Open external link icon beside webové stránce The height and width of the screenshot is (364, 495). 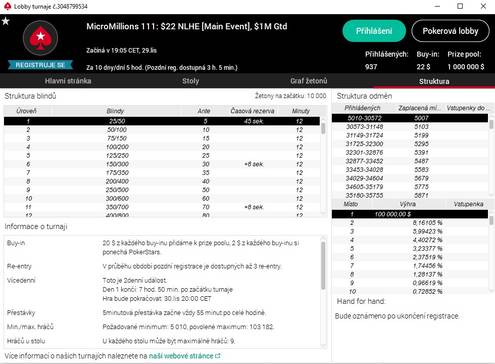tap(218, 356)
